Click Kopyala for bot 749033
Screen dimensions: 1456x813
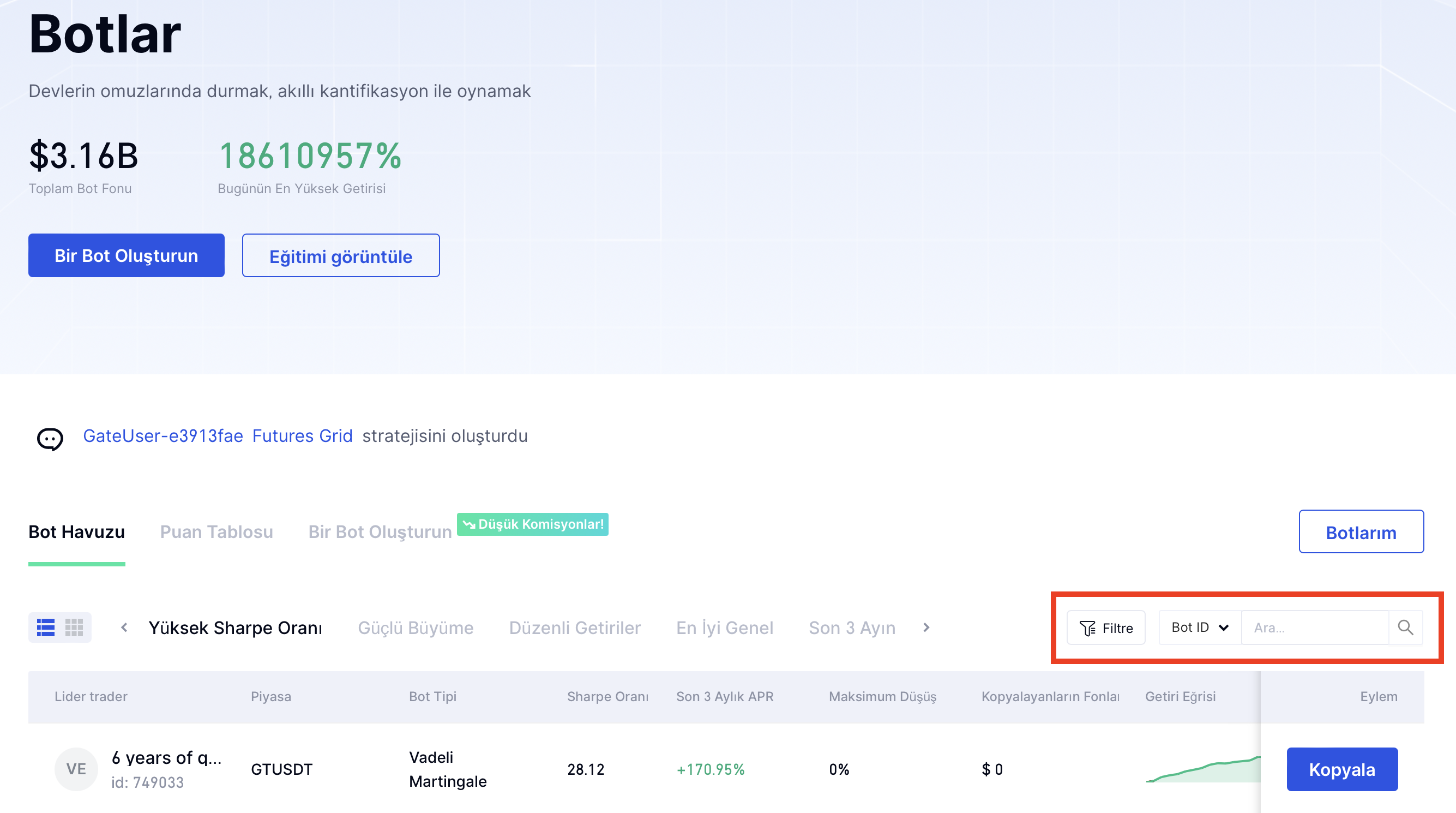[1342, 769]
